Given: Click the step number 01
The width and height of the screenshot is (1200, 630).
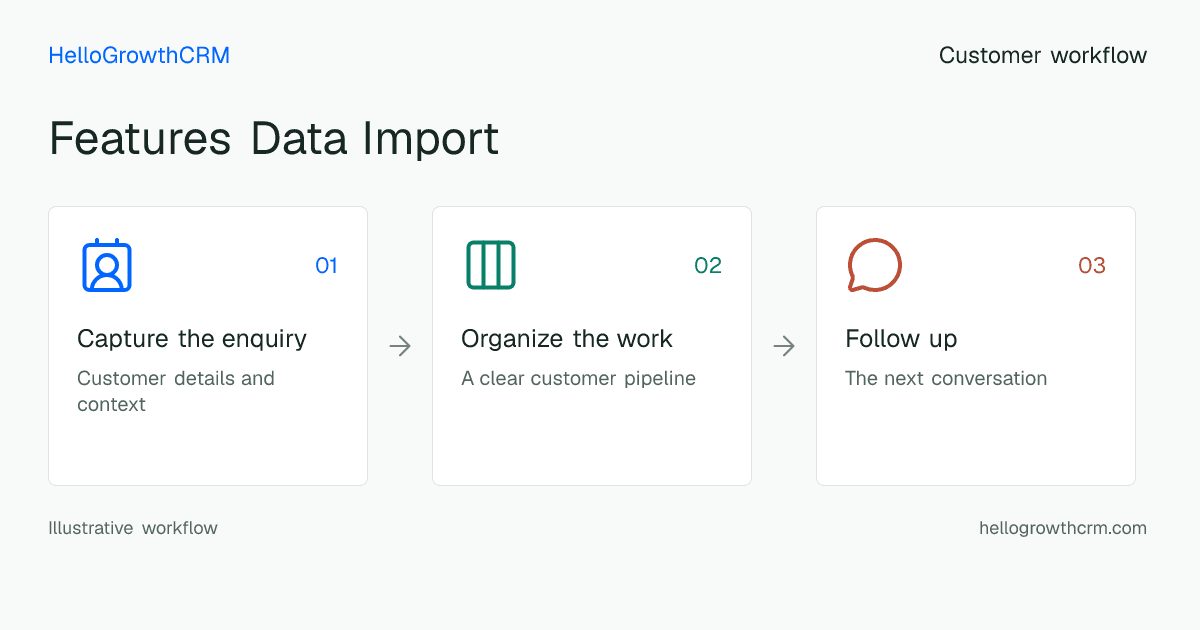Looking at the screenshot, I should 326,265.
